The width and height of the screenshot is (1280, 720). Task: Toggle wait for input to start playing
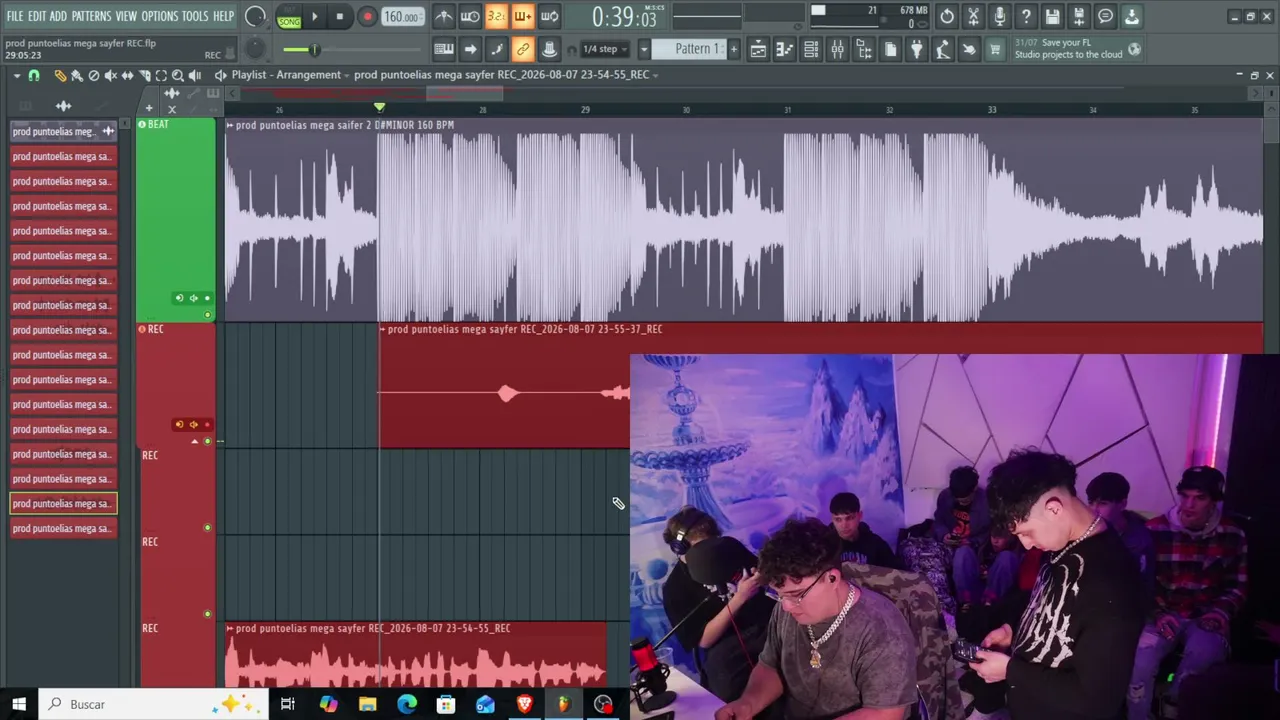click(470, 16)
